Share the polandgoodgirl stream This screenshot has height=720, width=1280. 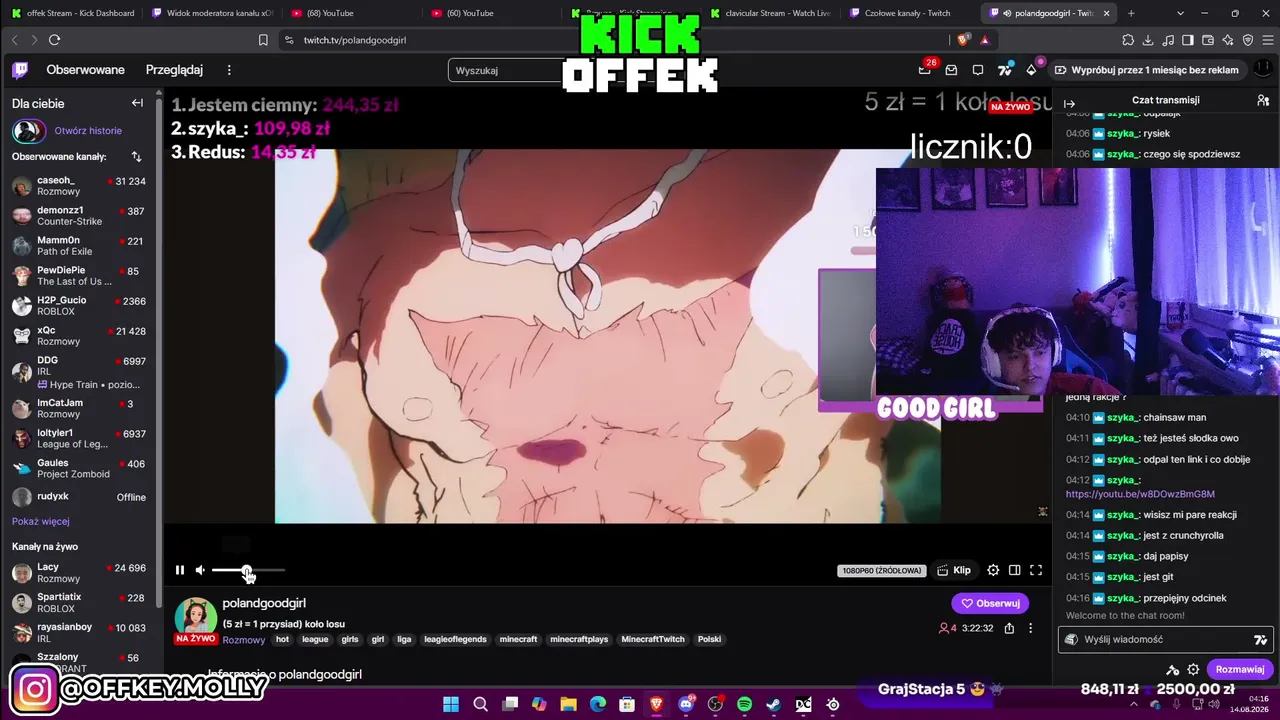click(x=1009, y=628)
